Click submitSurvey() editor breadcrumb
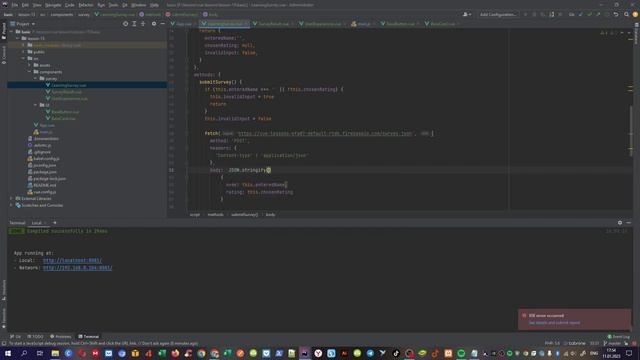This screenshot has height=360, width=640. click(x=244, y=215)
